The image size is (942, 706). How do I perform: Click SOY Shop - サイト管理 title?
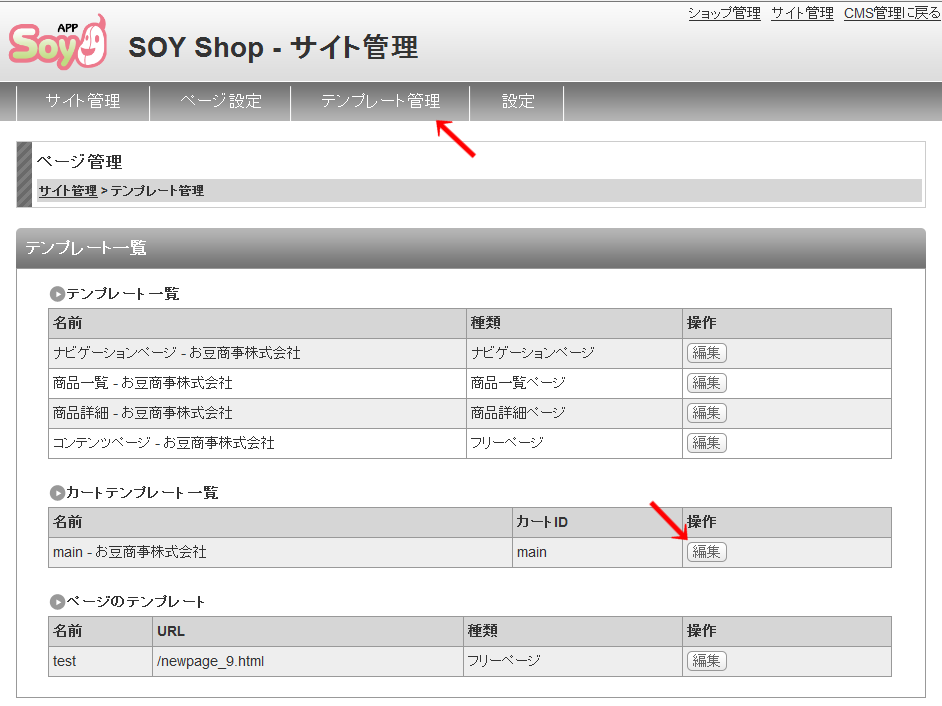[273, 47]
